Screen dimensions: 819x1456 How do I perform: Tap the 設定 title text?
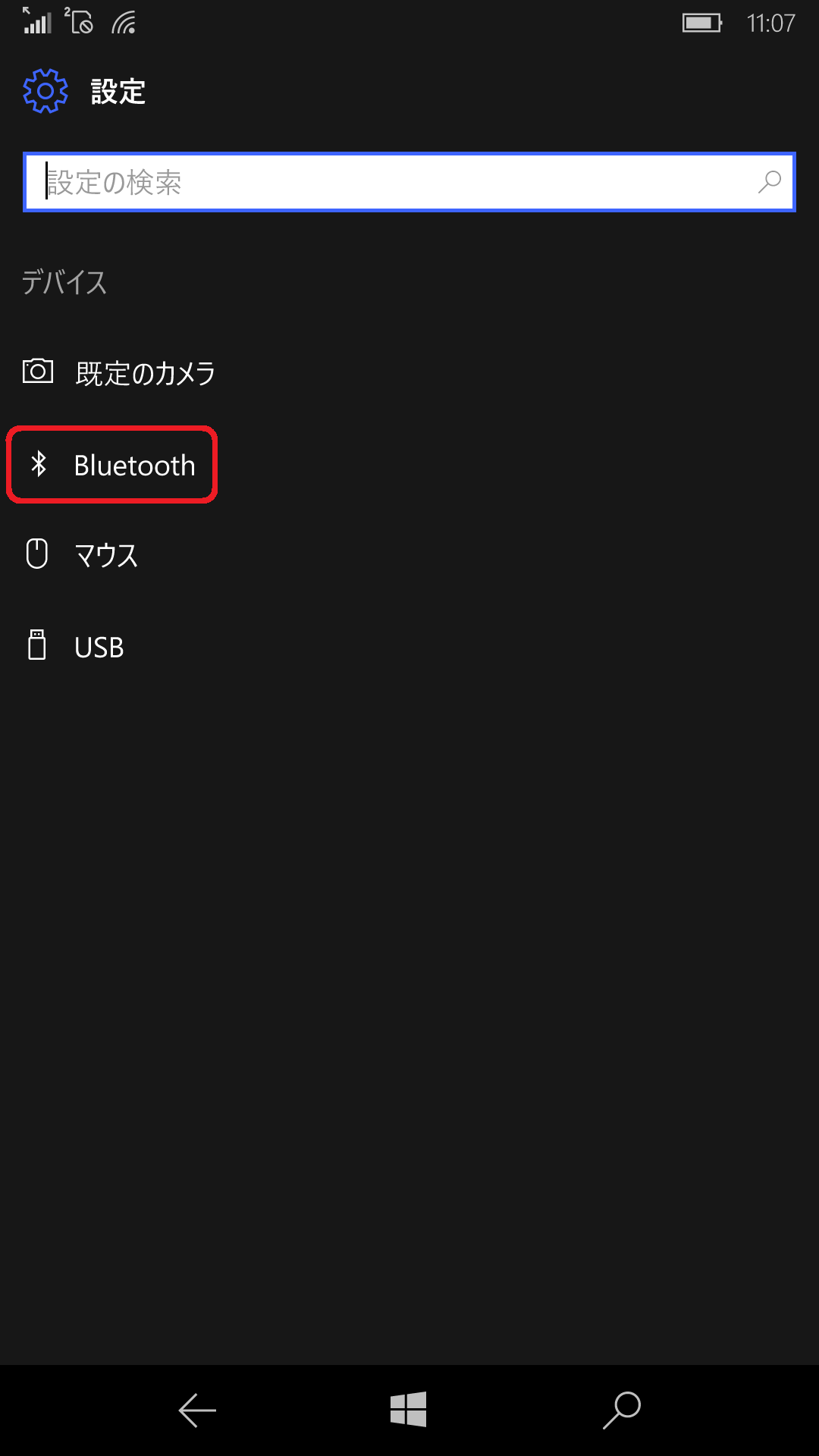click(118, 92)
